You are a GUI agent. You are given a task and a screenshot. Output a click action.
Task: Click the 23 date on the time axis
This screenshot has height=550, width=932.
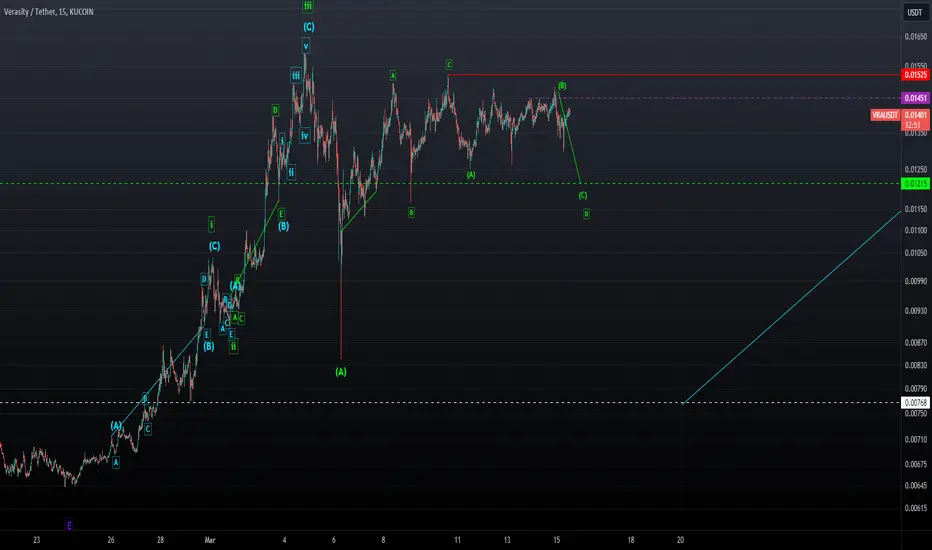pos(37,540)
